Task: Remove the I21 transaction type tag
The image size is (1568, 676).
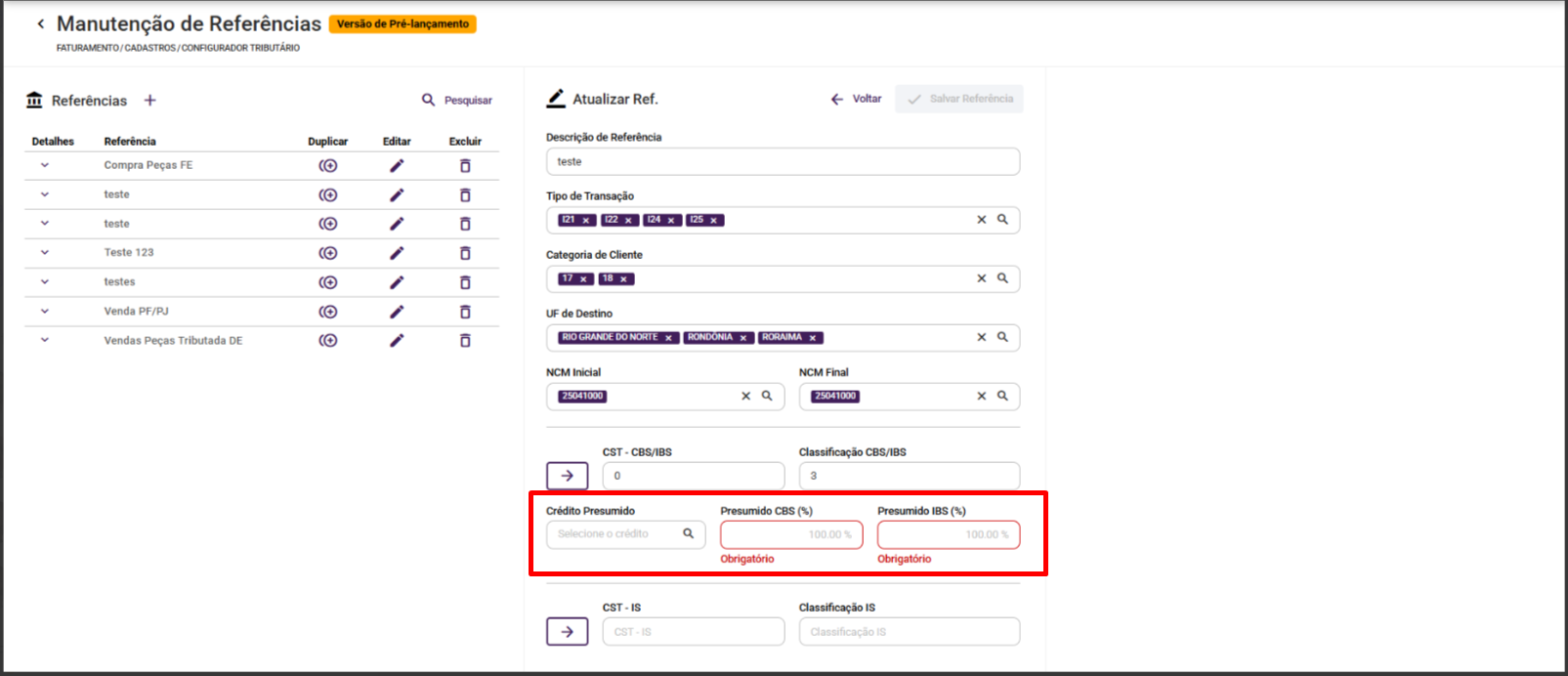Action: coord(586,221)
